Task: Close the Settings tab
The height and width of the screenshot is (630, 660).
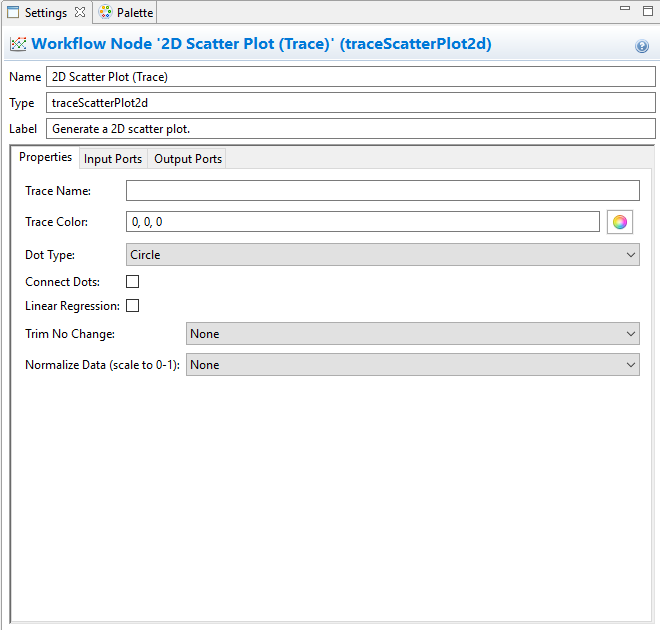Action: [80, 12]
